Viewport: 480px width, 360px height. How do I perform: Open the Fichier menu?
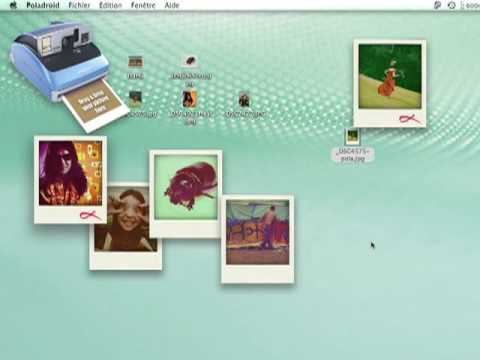pyautogui.click(x=79, y=5)
